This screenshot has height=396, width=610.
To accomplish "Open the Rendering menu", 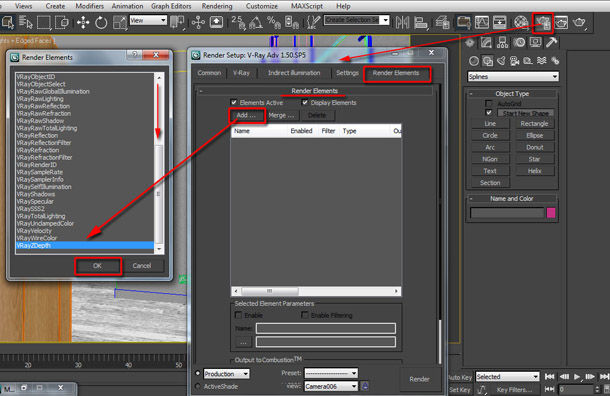I will [x=217, y=6].
